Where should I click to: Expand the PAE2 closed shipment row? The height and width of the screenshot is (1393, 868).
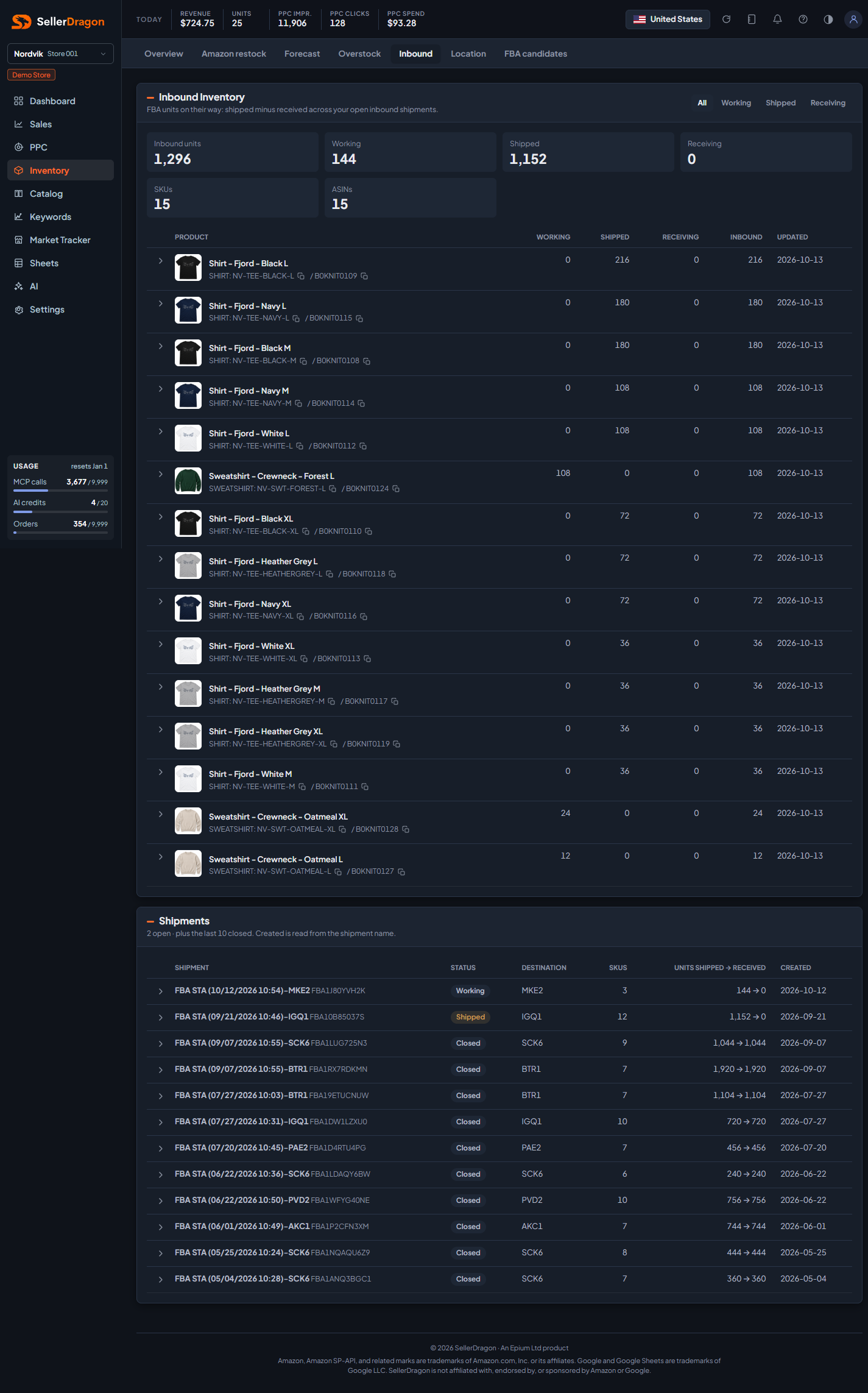pyautogui.click(x=161, y=1149)
